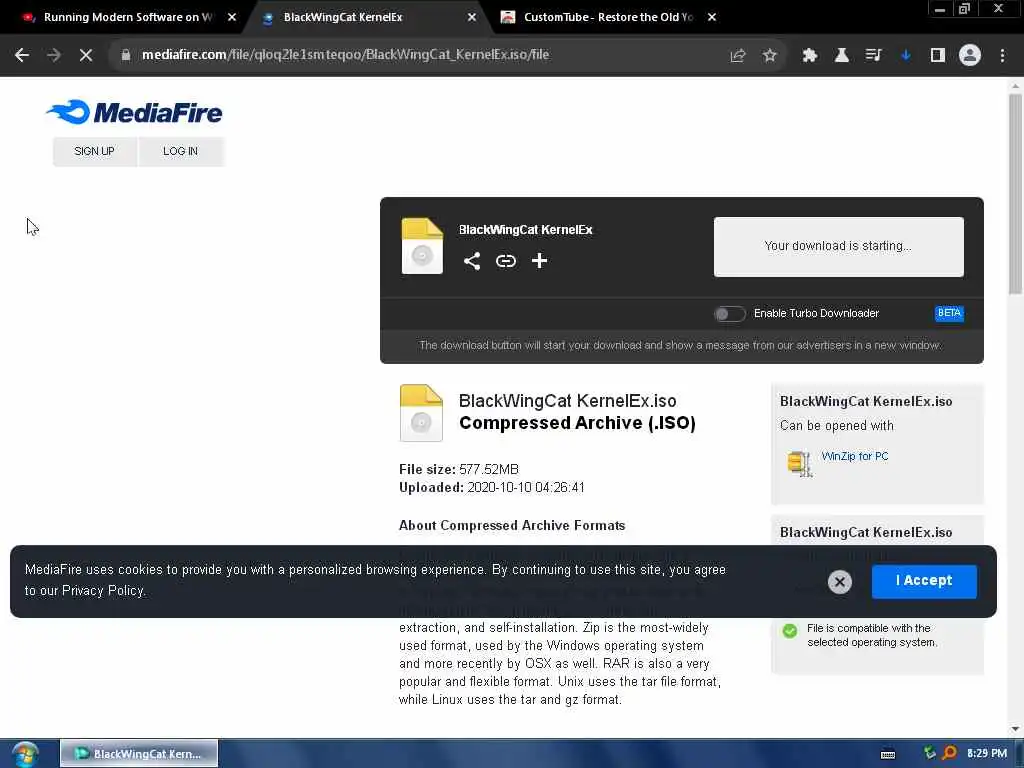The width and height of the screenshot is (1024, 768).
Task: Click the SIGN UP button
Action: point(95,152)
